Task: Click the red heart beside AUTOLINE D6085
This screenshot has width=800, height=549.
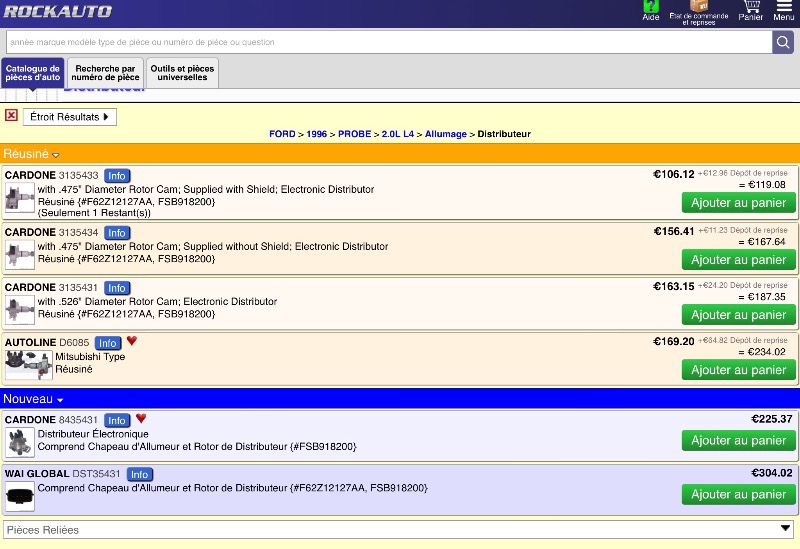Action: pos(132,341)
